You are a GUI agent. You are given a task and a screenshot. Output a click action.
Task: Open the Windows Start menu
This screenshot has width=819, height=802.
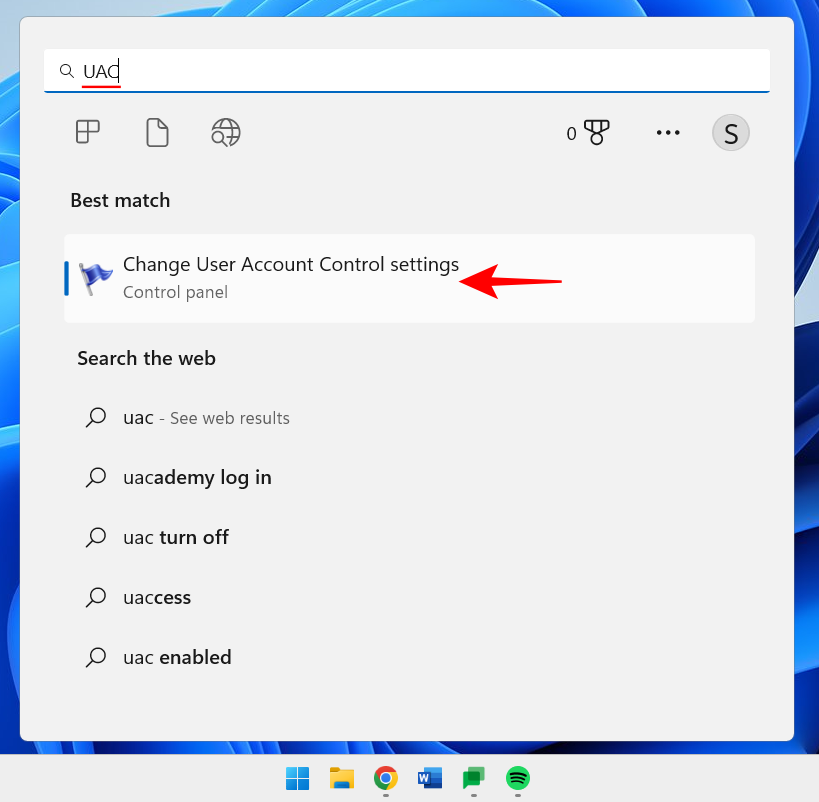(297, 778)
